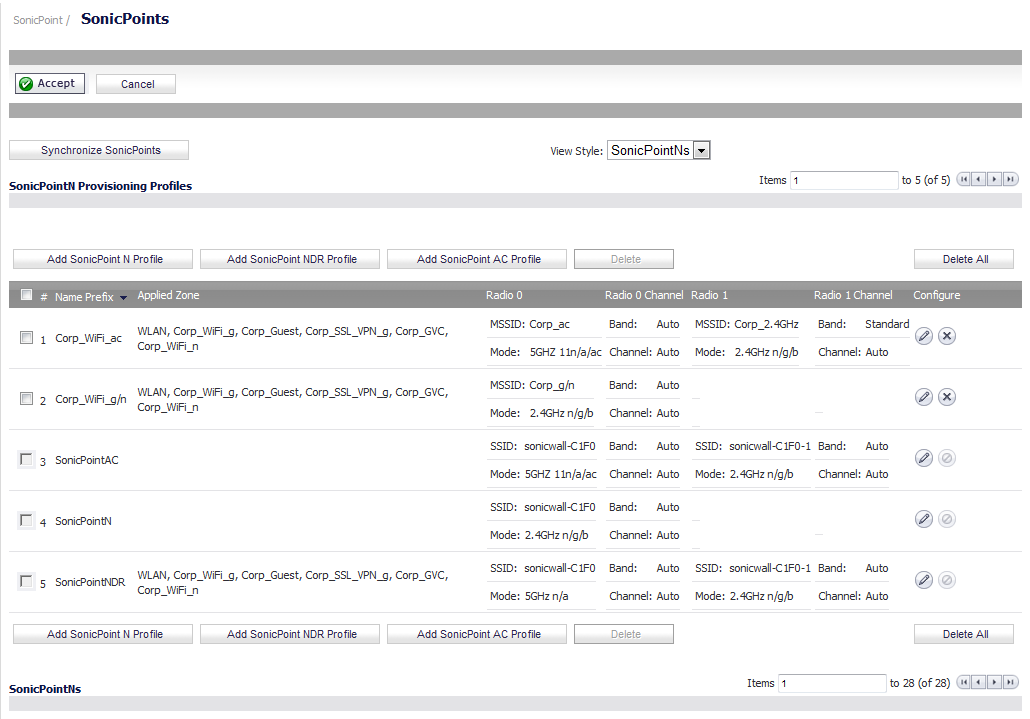Click bottom Add SonicPoint N Profile button
Image resolution: width=1030 pixels, height=719 pixels.
coord(103,634)
